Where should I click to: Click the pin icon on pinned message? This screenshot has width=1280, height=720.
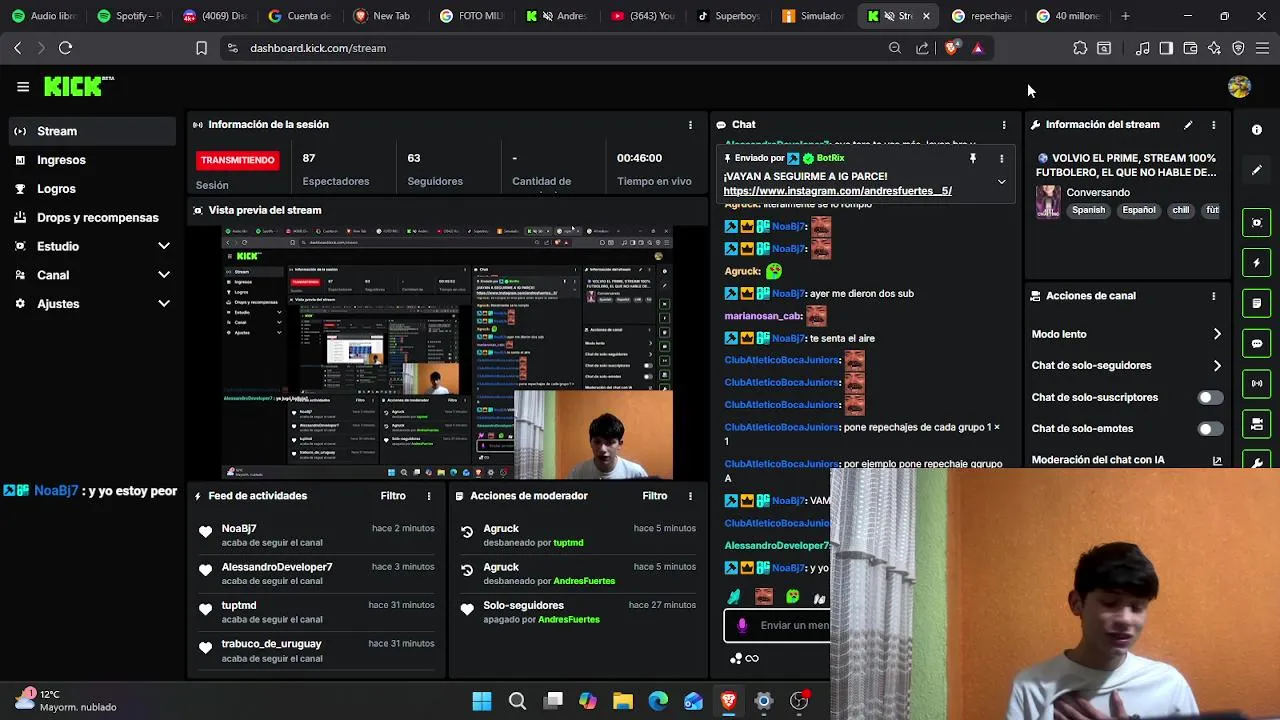(972, 158)
